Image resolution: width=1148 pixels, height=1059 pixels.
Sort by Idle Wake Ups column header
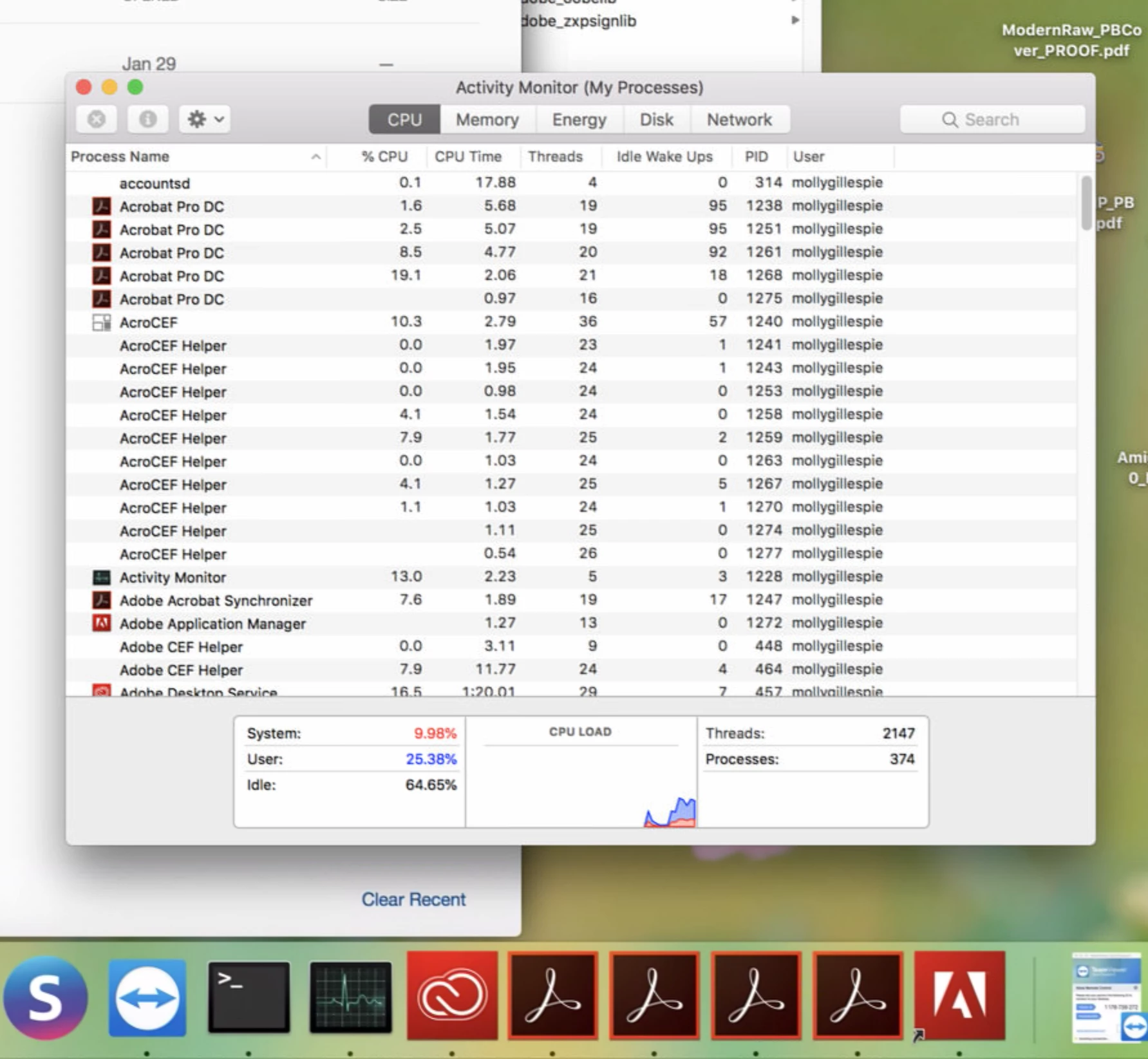point(664,156)
